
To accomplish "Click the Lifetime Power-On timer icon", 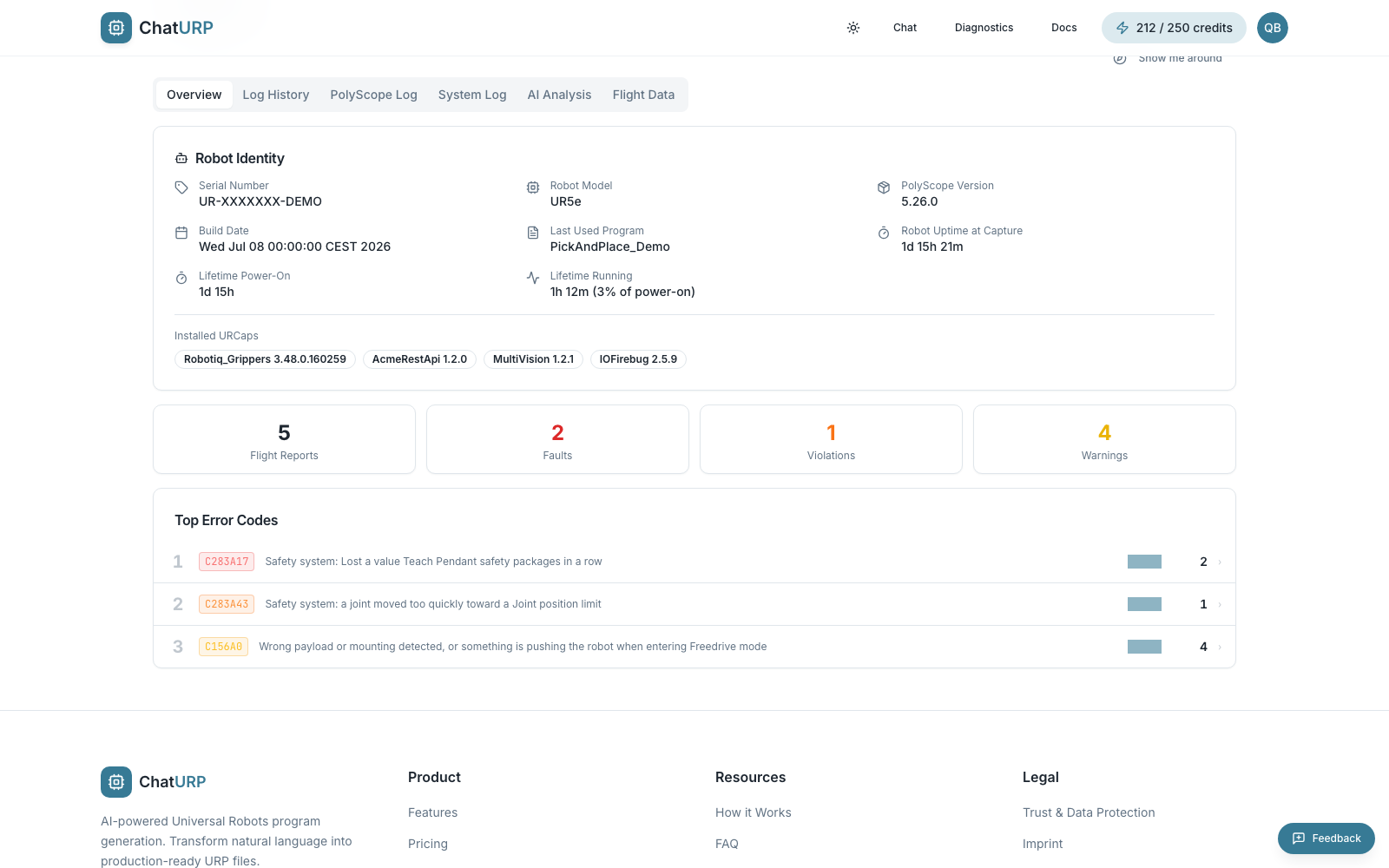I will (181, 278).
